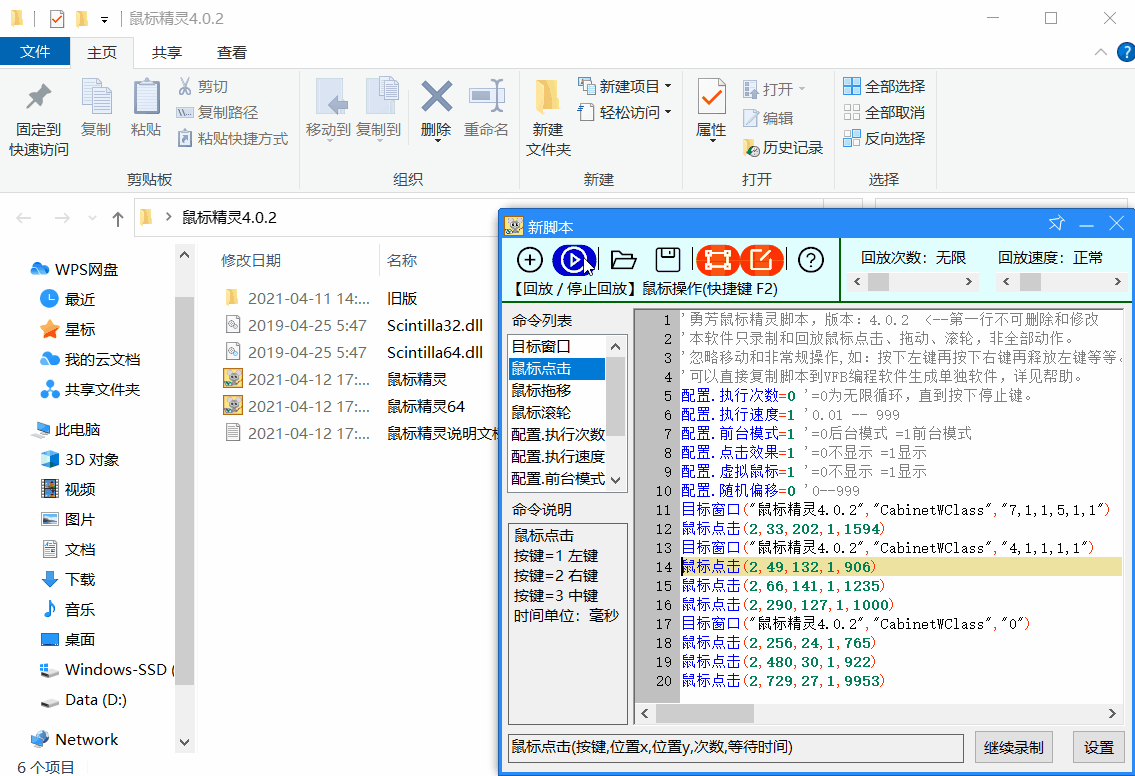Create a folder with 新建文件夹
This screenshot has height=776, width=1135.
coord(548,118)
